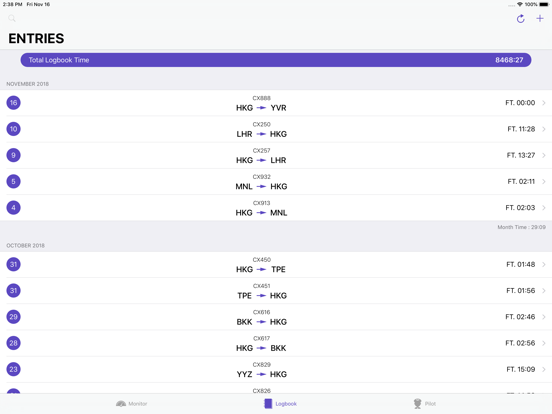Open flight HKG to LHR route
Viewport: 552px width, 414px height.
pos(261,160)
